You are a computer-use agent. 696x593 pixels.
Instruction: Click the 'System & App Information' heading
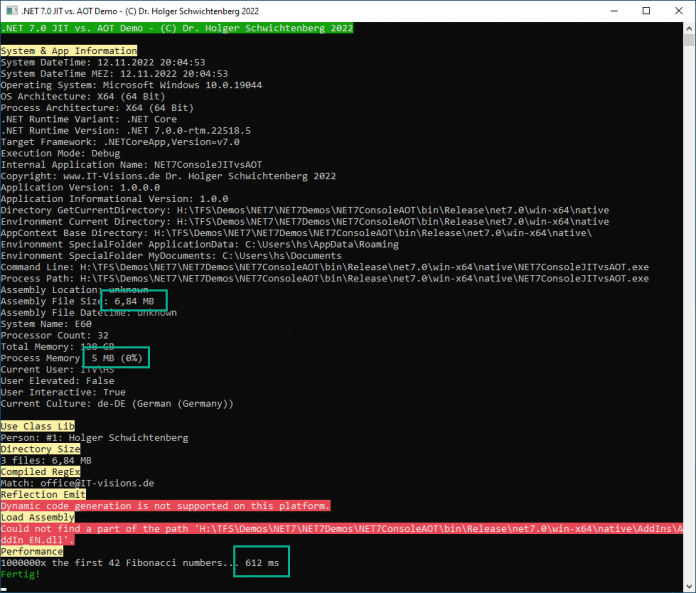69,51
